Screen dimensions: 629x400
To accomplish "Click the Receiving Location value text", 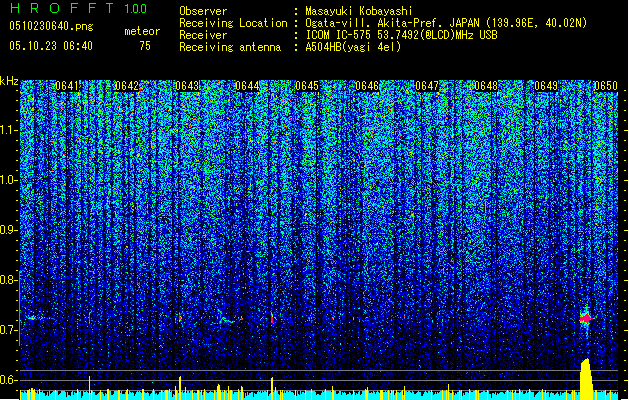I will click(x=446, y=23).
